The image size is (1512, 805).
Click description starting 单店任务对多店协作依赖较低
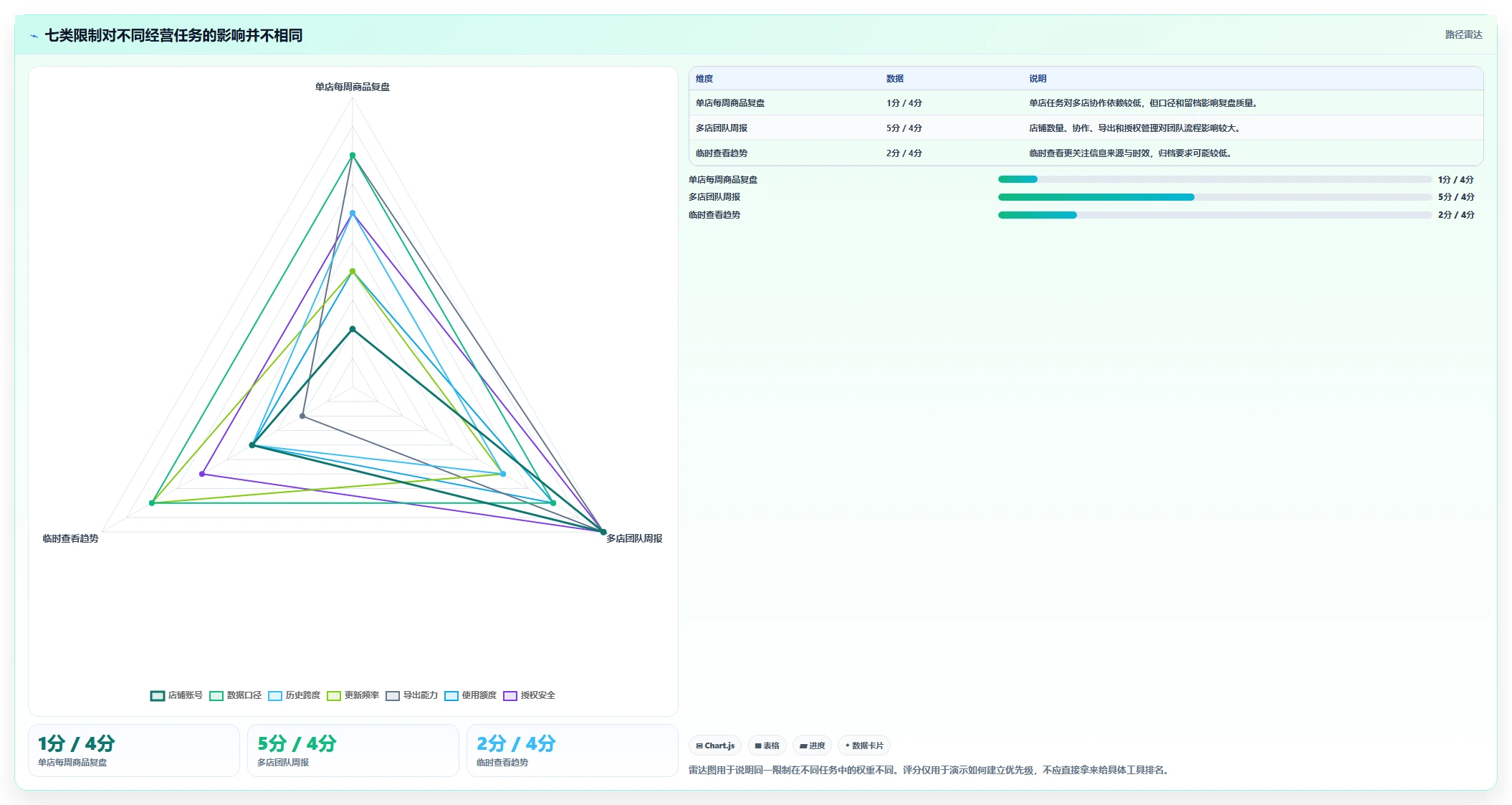(1145, 103)
